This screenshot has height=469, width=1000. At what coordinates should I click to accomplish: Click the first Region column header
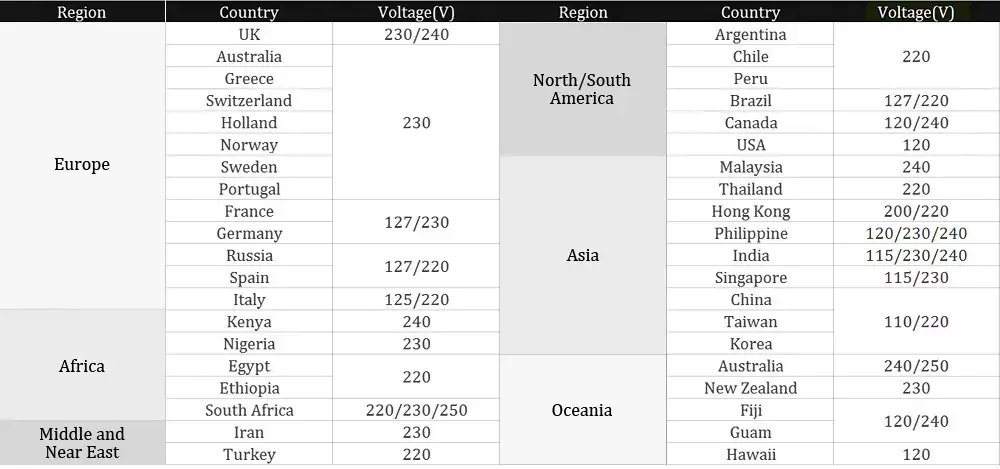point(82,12)
